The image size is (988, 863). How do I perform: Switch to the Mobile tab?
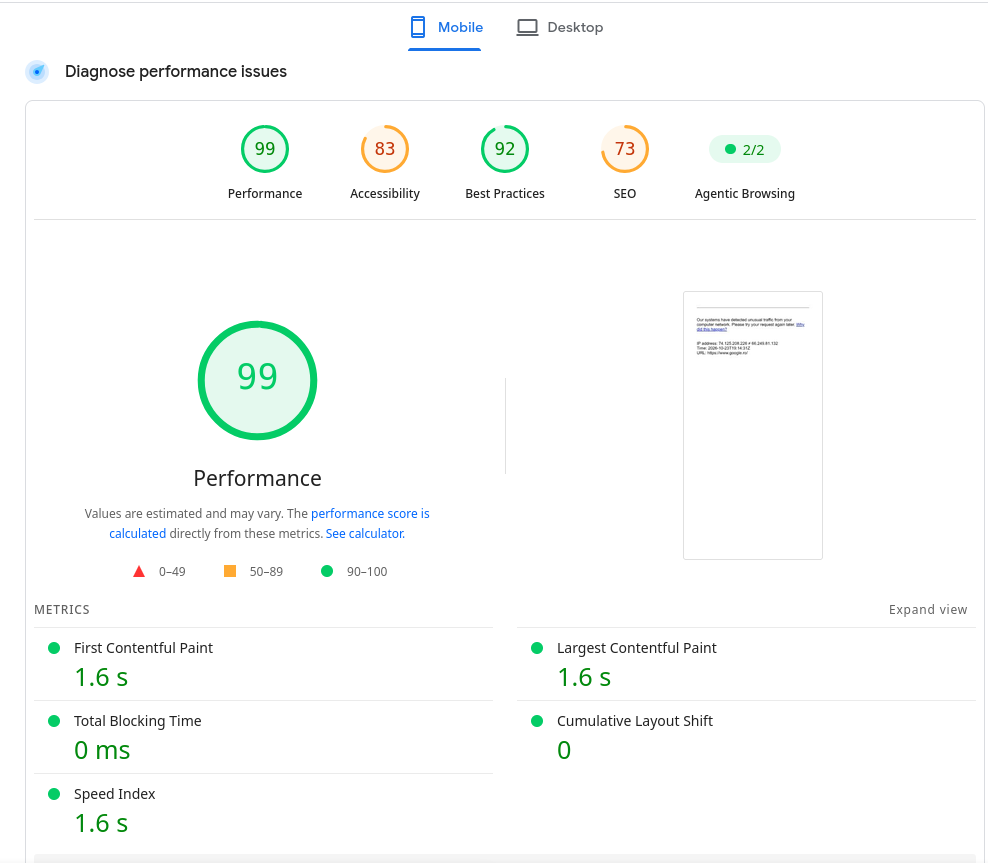click(x=445, y=27)
